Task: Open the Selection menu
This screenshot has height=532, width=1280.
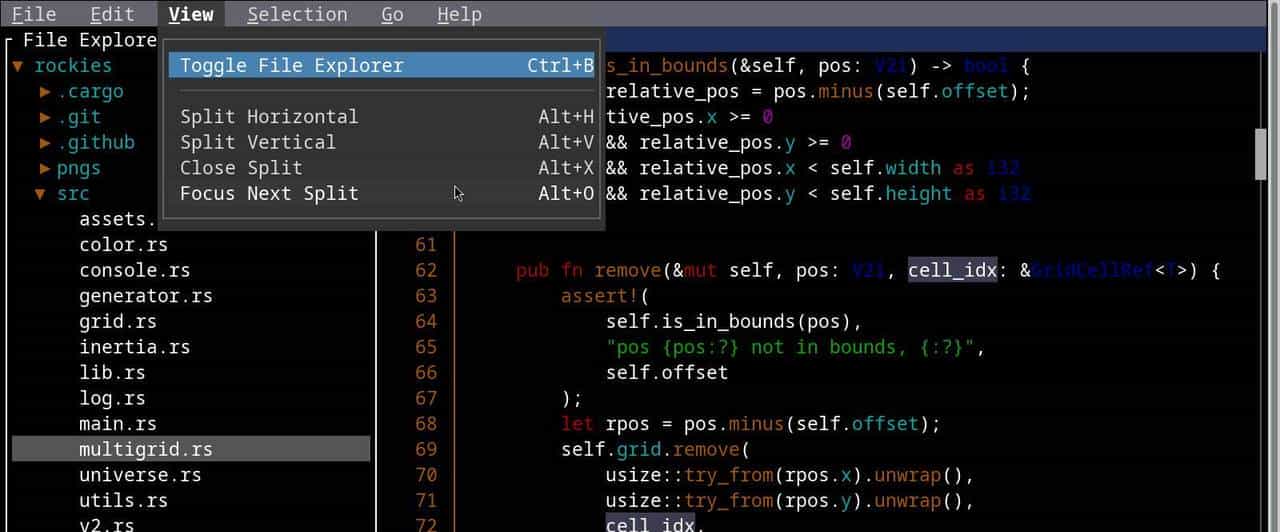Action: (297, 14)
